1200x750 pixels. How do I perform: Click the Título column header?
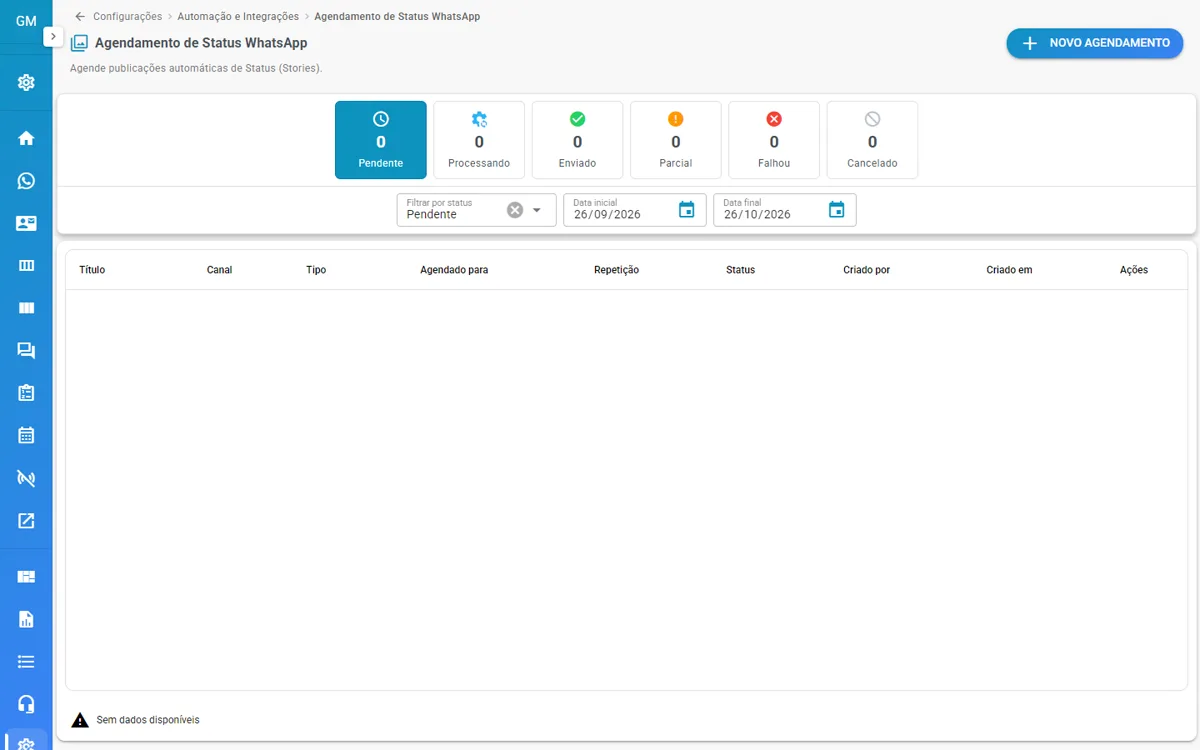[92, 270]
